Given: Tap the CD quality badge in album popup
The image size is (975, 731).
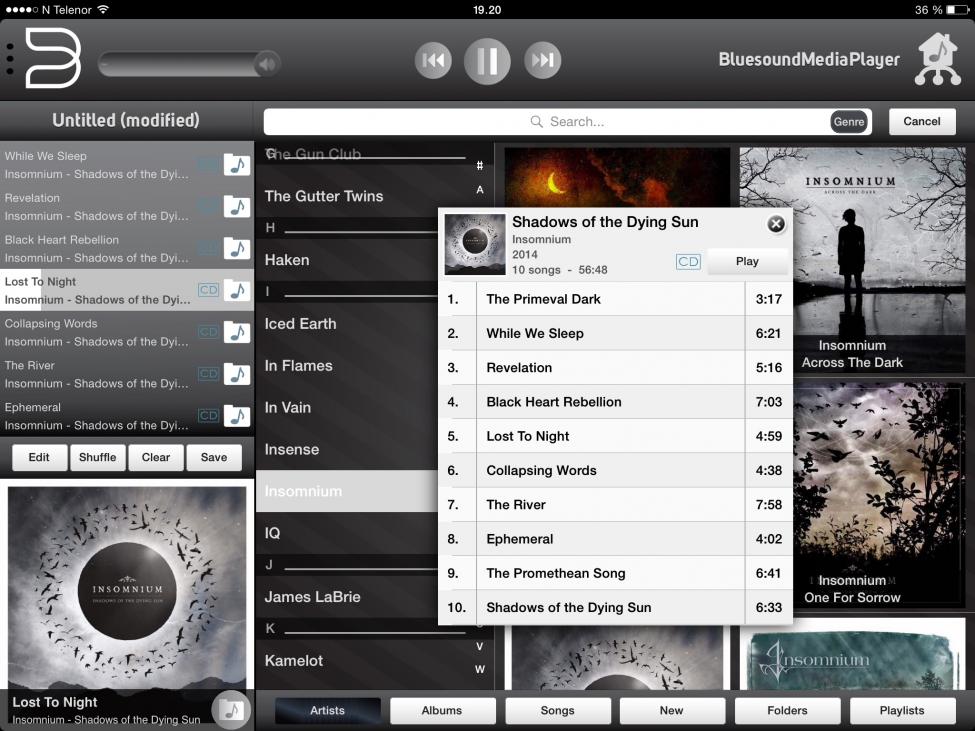Looking at the screenshot, I should [x=688, y=262].
